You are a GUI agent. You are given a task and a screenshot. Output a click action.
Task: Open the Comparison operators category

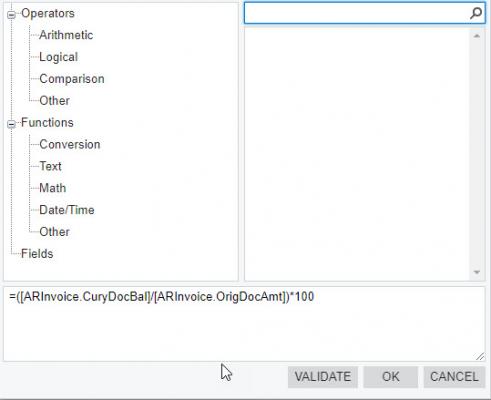click(72, 79)
